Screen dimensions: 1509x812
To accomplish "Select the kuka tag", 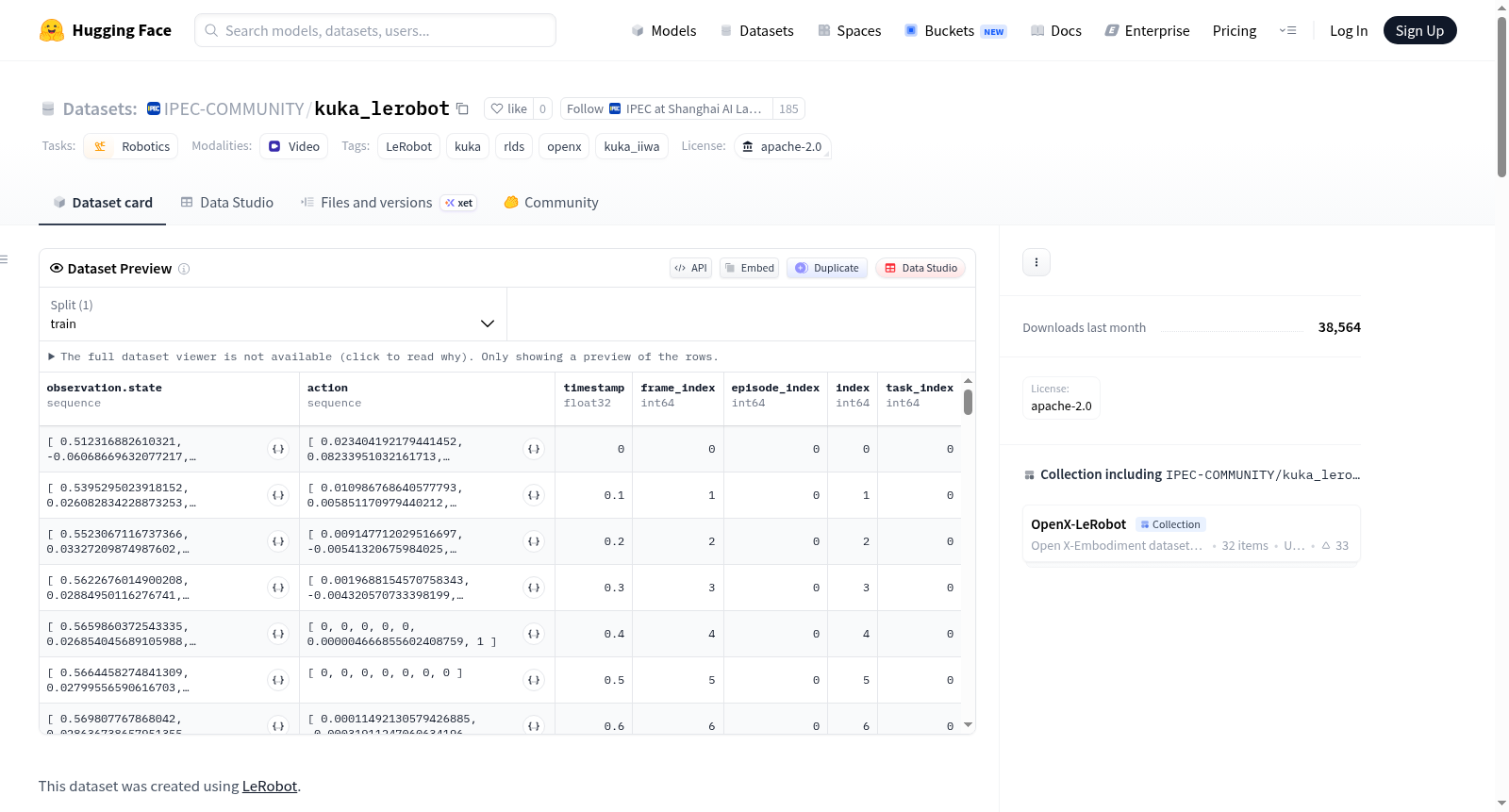I will click(x=468, y=146).
